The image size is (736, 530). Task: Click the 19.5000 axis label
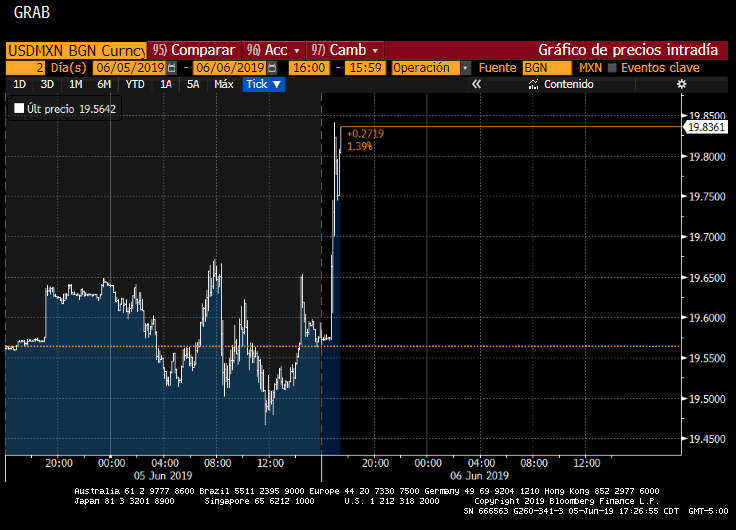[707, 399]
